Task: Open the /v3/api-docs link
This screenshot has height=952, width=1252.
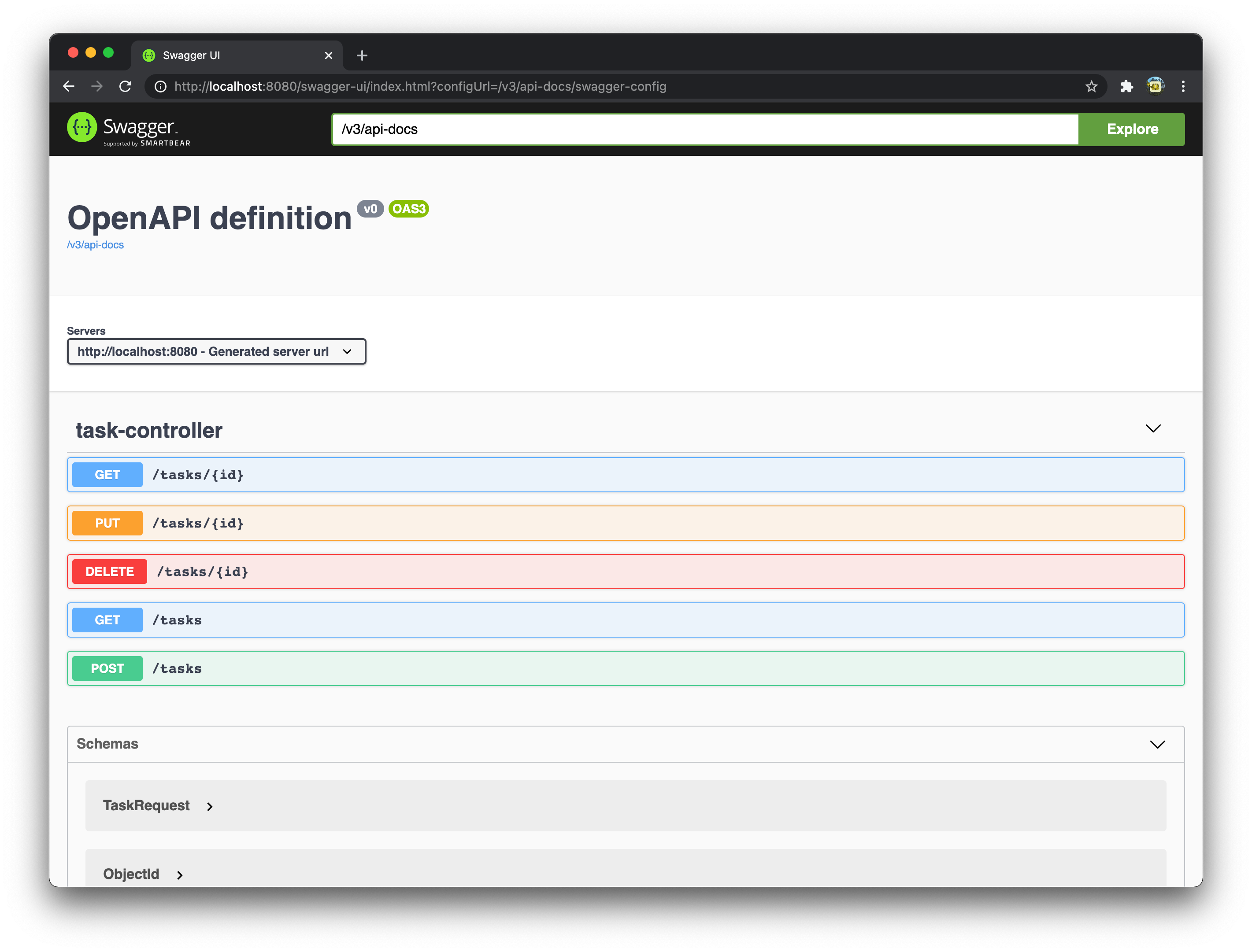Action: coord(95,244)
